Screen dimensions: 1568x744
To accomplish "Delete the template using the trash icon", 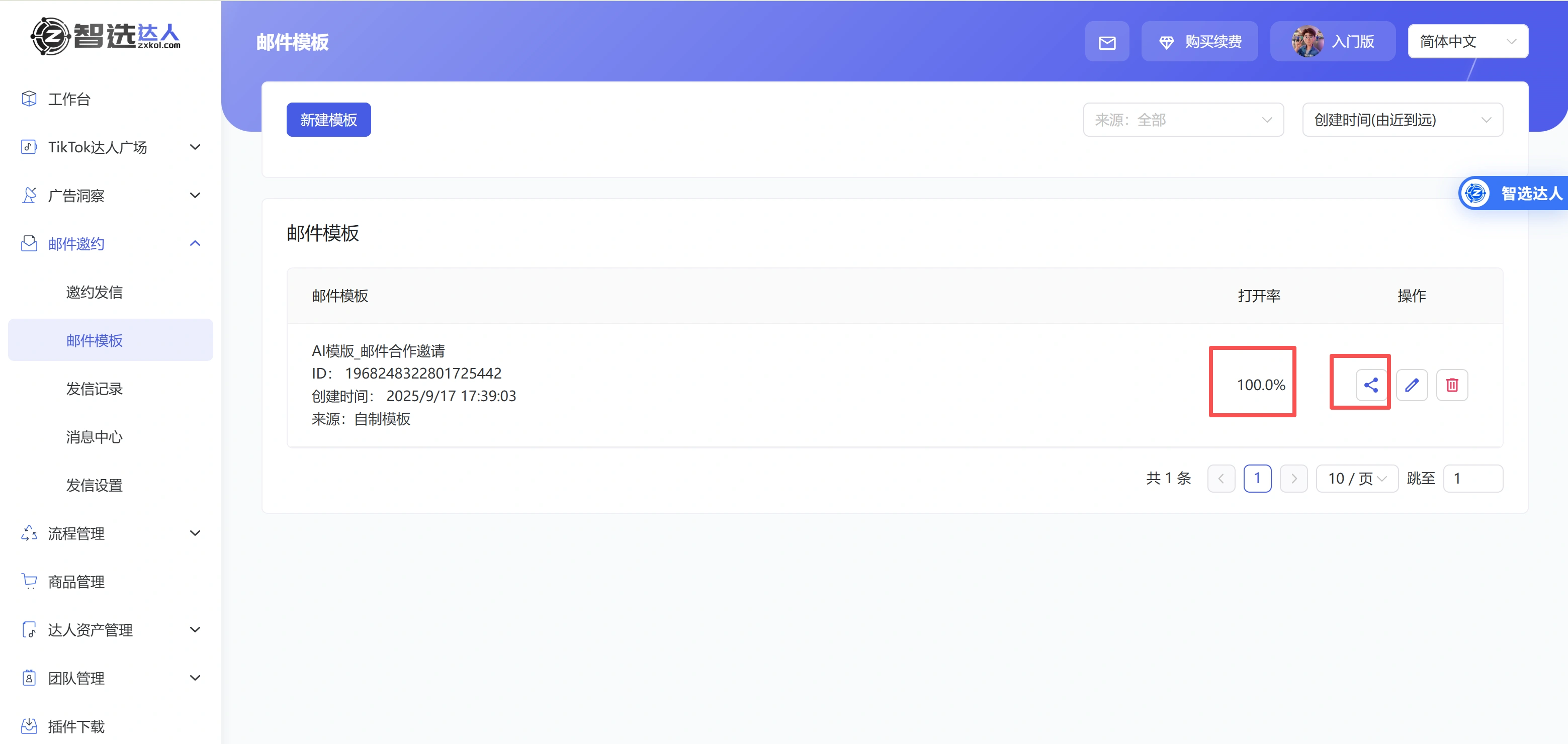I will [x=1452, y=385].
